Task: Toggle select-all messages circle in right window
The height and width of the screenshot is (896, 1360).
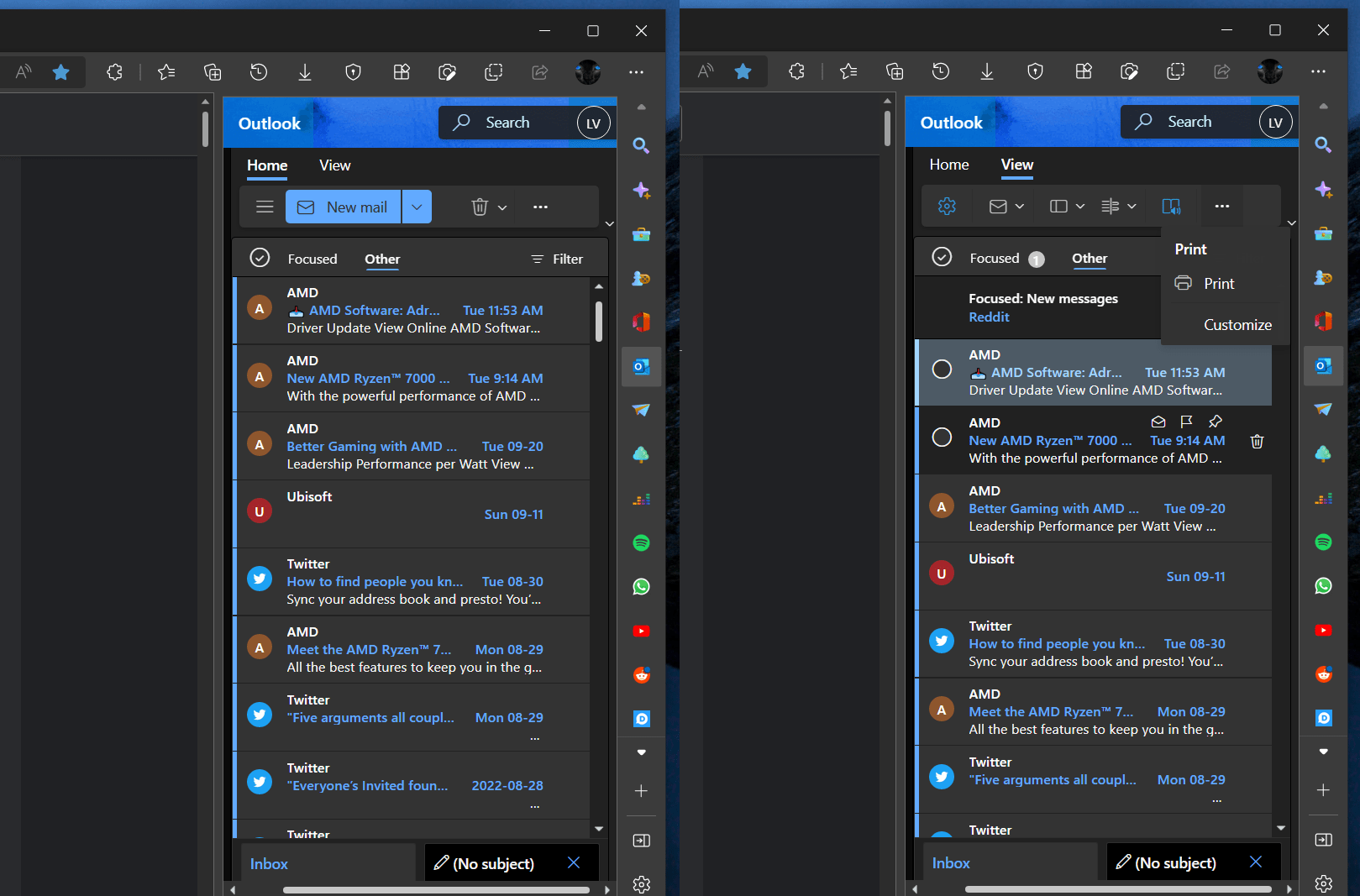Action: pos(943,257)
